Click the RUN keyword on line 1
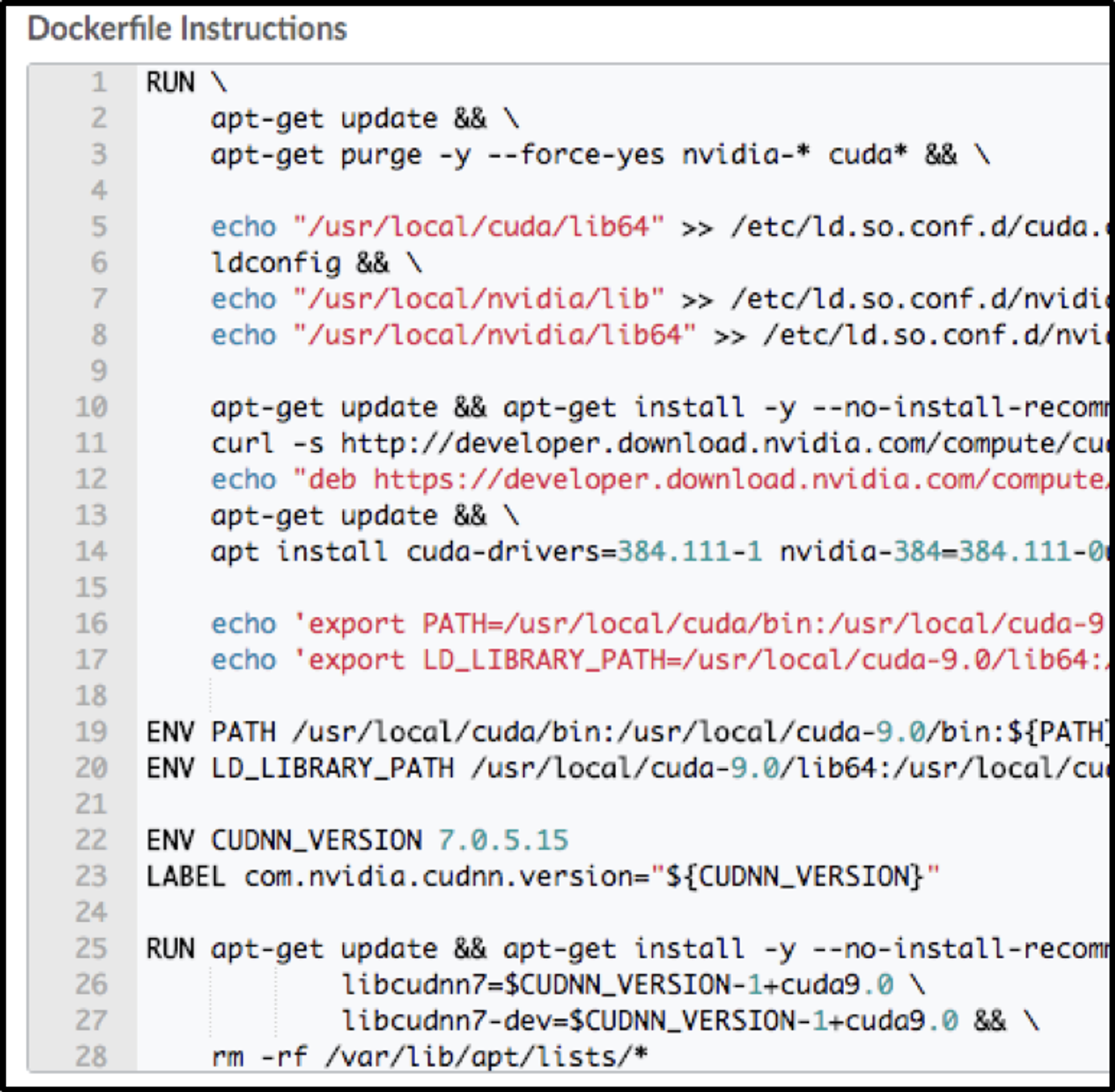This screenshot has height=1092, width=1115. coord(170,82)
